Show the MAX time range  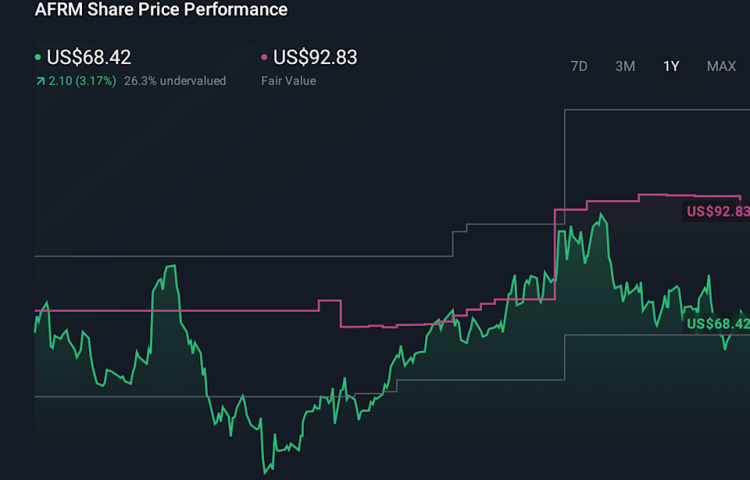click(721, 66)
